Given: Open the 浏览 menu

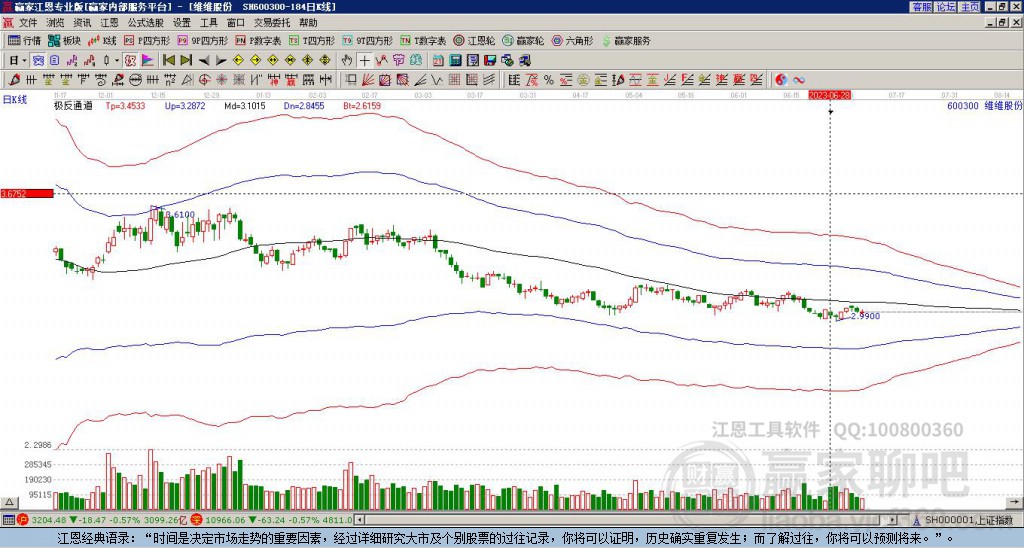Looking at the screenshot, I should click(x=55, y=23).
